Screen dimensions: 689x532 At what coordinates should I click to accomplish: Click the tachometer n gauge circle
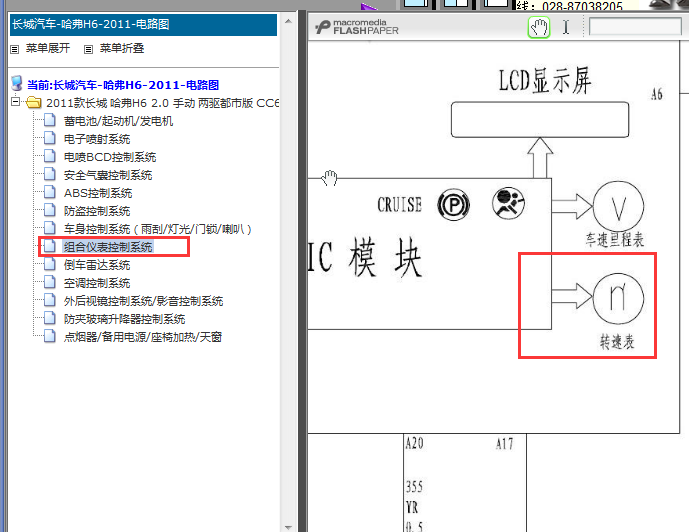pos(618,298)
